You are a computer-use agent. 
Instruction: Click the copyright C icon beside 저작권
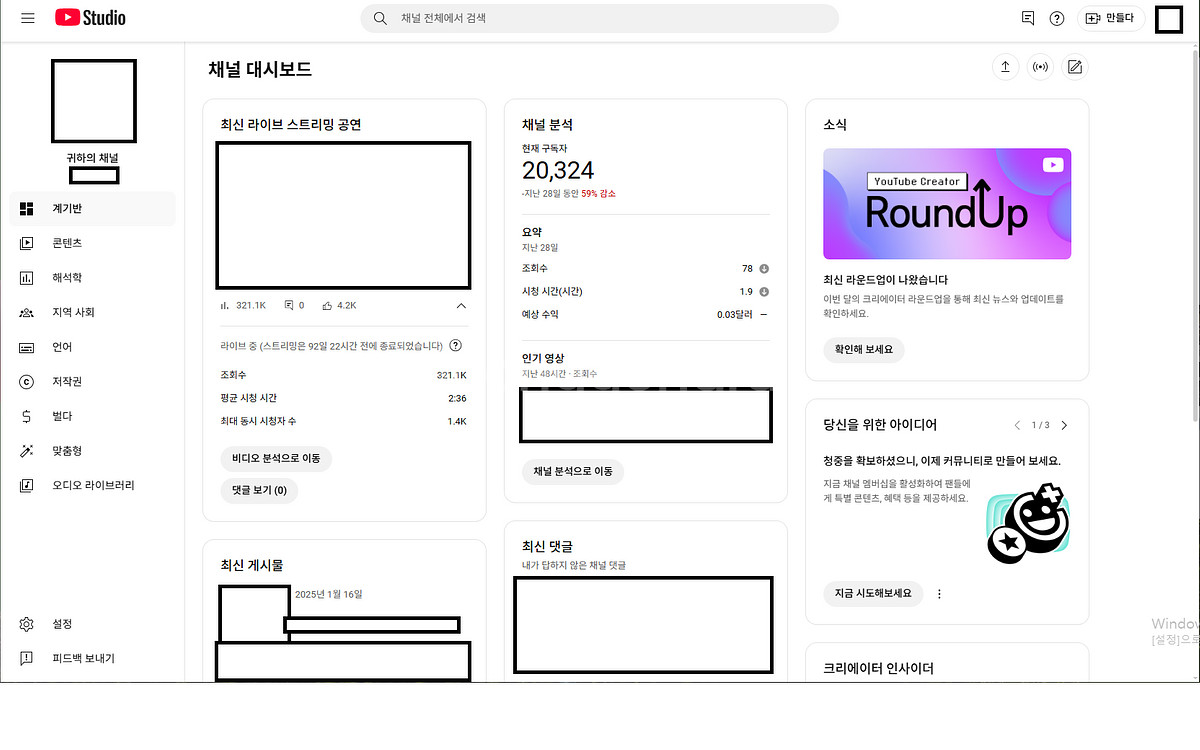point(27,382)
